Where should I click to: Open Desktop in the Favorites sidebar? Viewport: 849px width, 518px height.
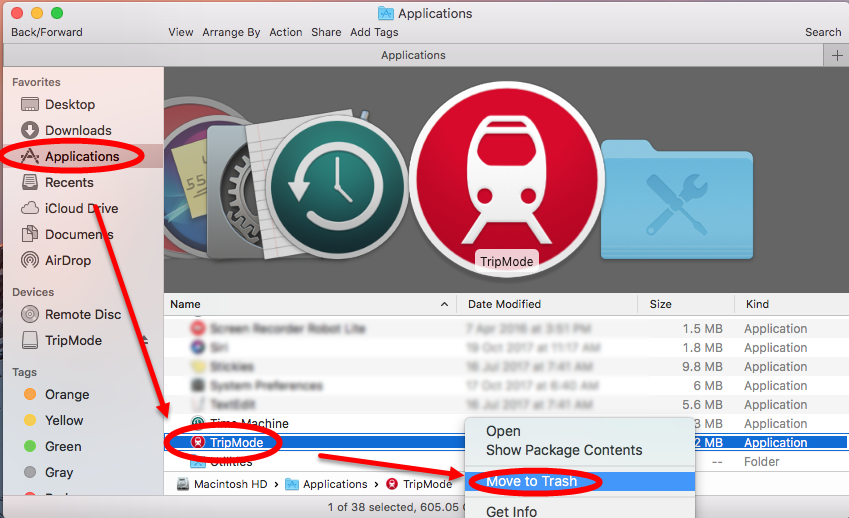coord(70,104)
